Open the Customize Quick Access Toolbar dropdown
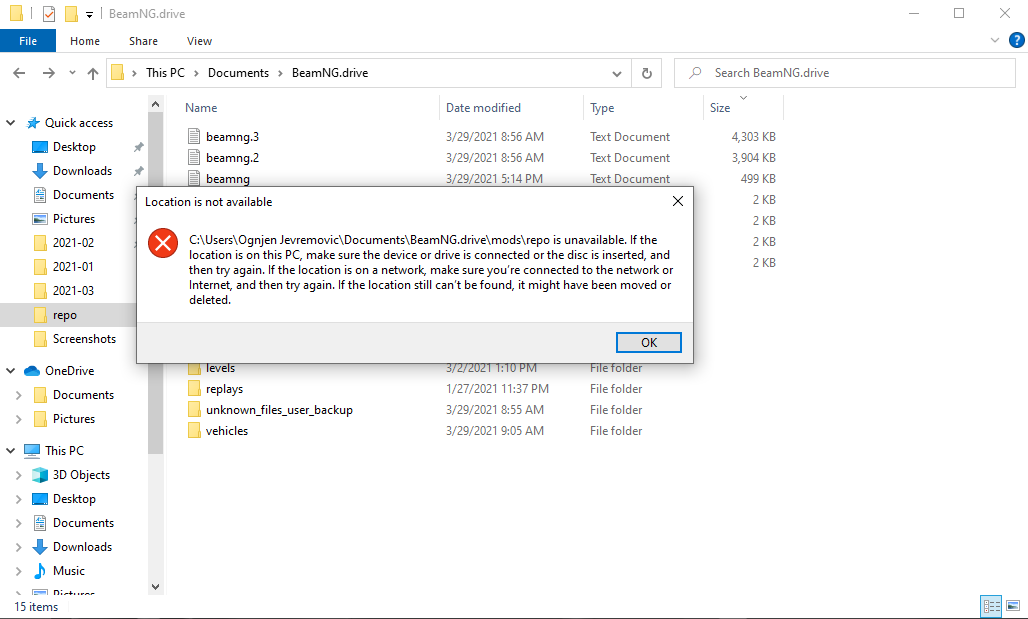 point(89,14)
